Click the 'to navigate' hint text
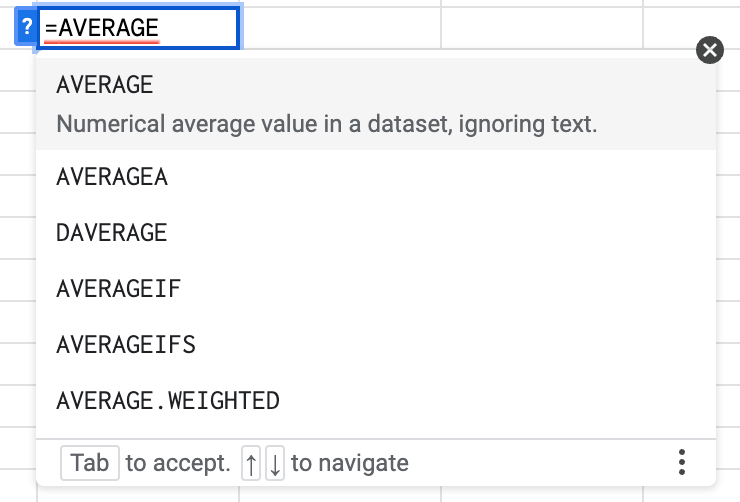The height and width of the screenshot is (502, 740). click(350, 463)
